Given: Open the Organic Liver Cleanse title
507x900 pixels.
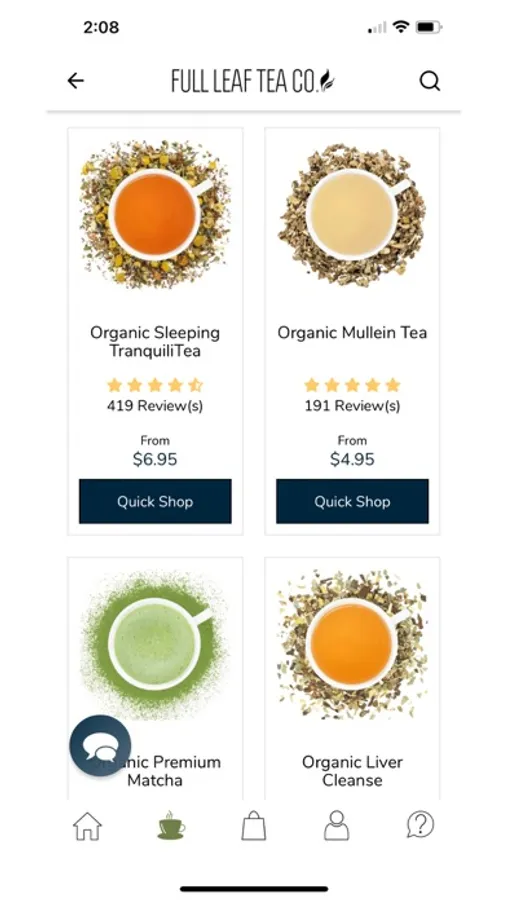Looking at the screenshot, I should click(352, 771).
